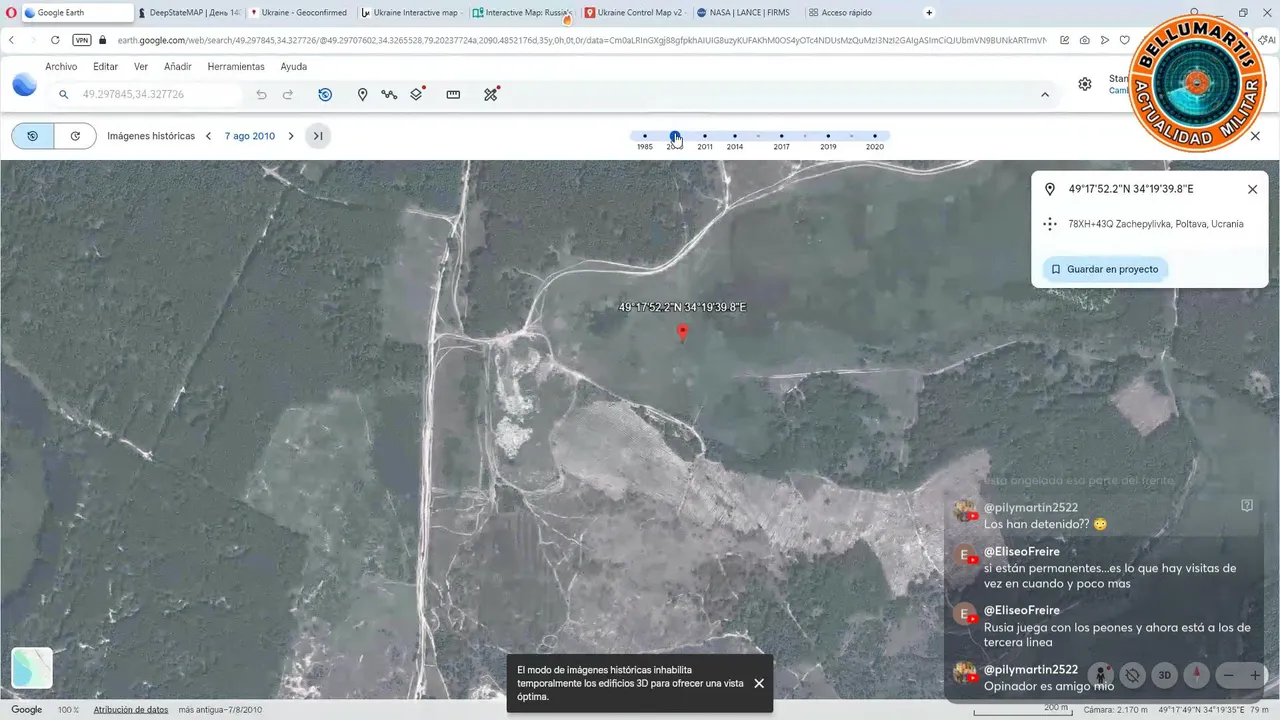This screenshot has height=720, width=1280.
Task: Click the undo arrow in the toolbar
Action: tap(261, 94)
